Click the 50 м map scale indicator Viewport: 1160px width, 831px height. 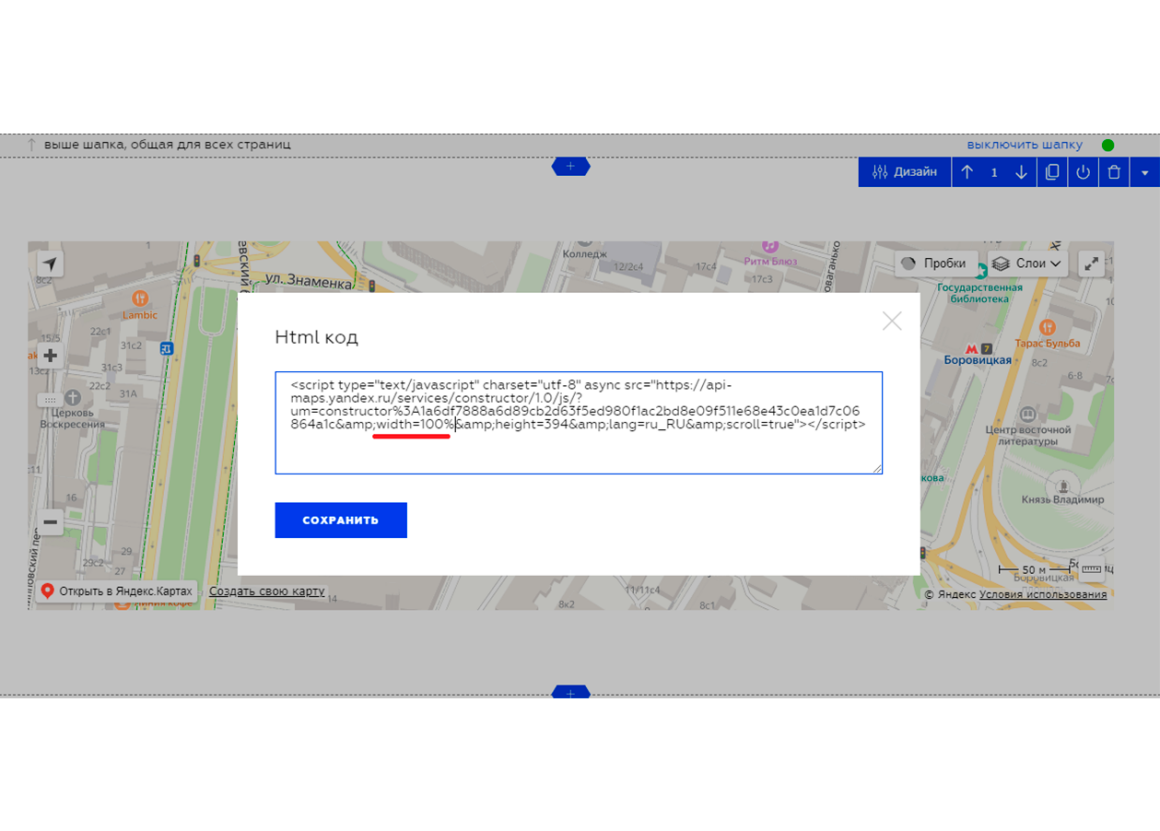pos(1034,569)
